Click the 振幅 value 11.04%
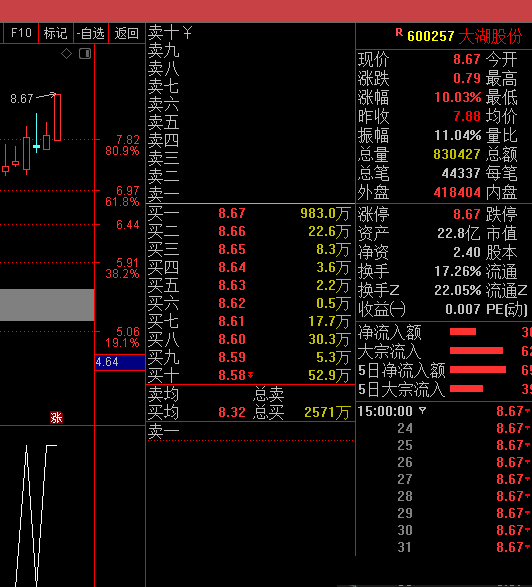The image size is (532, 587). coord(457,135)
